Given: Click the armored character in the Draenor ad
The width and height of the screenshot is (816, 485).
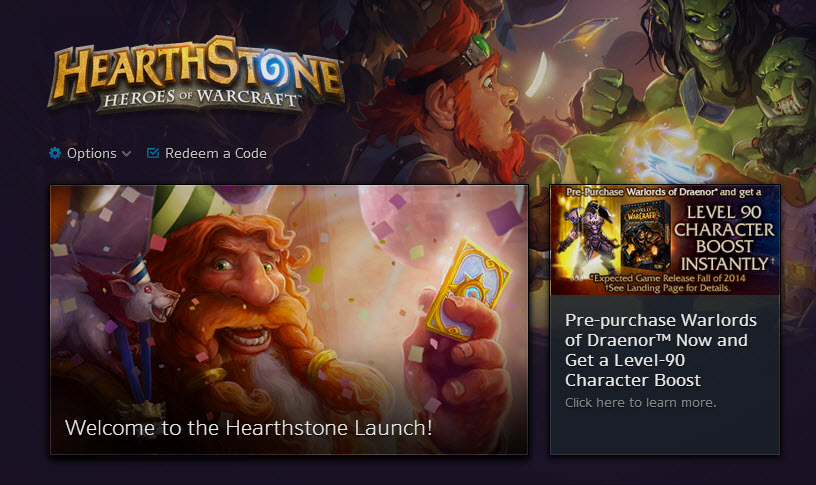Looking at the screenshot, I should tap(590, 239).
